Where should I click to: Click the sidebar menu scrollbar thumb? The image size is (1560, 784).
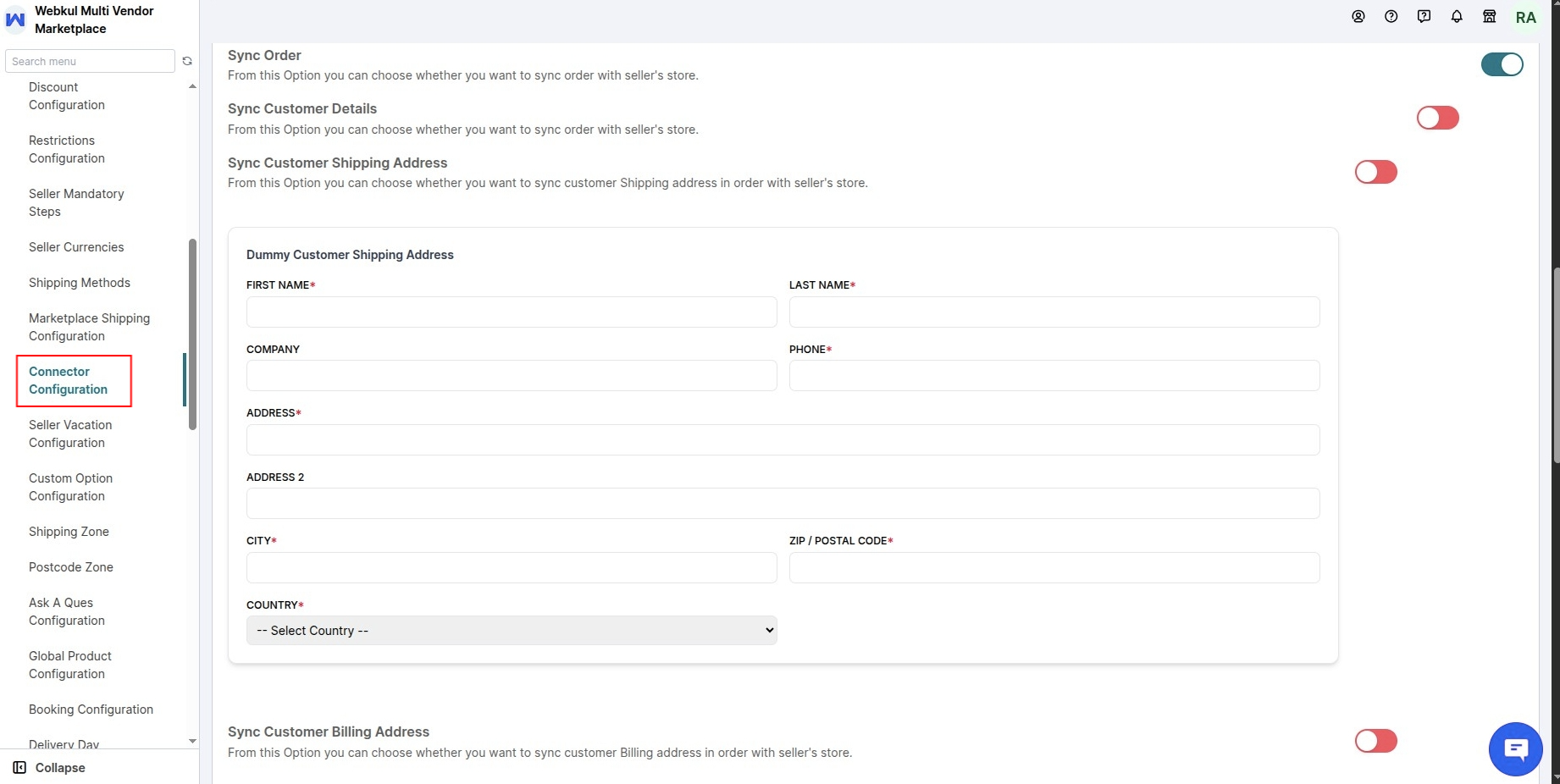[x=192, y=334]
